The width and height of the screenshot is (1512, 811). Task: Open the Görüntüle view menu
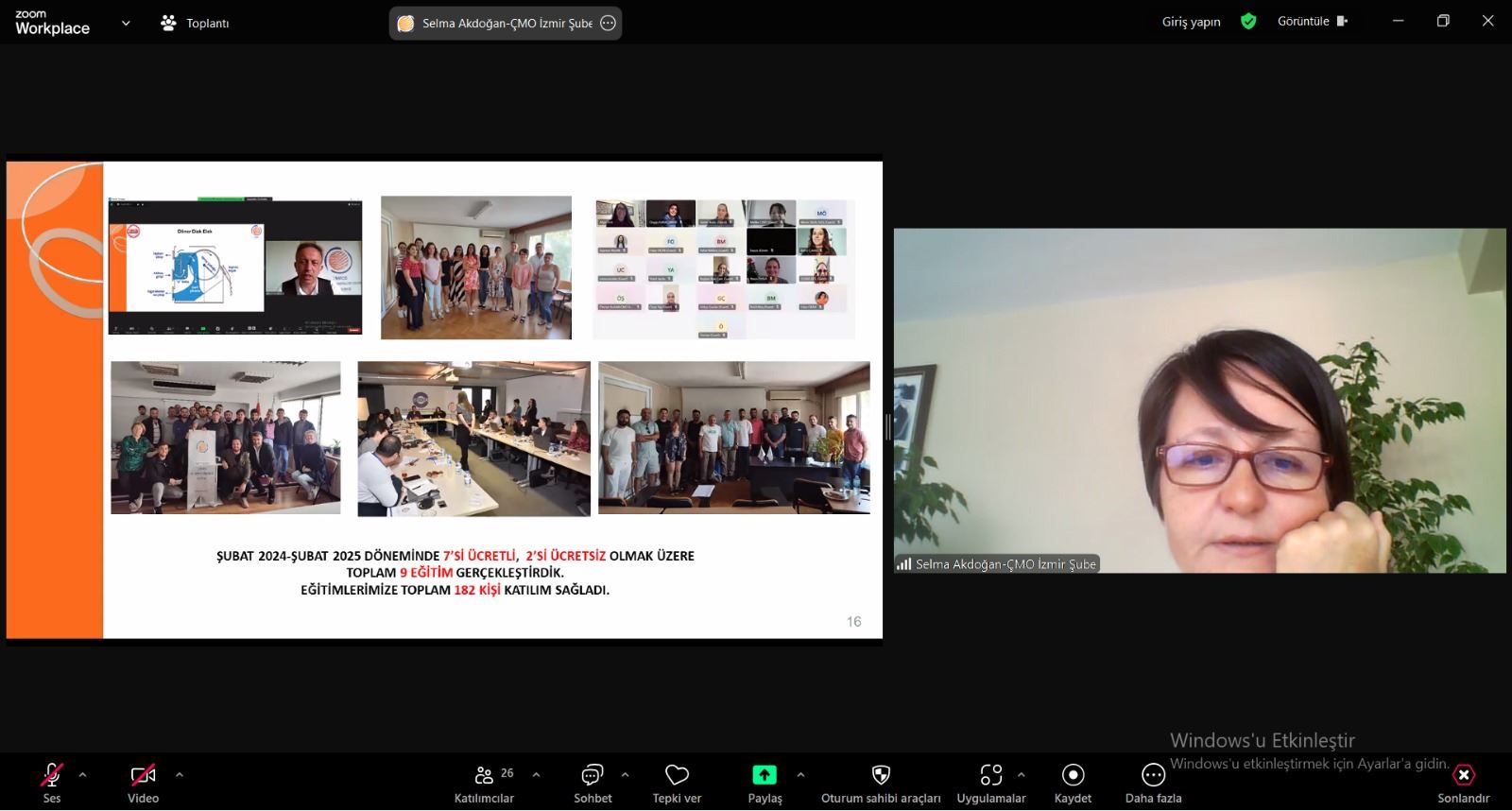click(x=1312, y=21)
